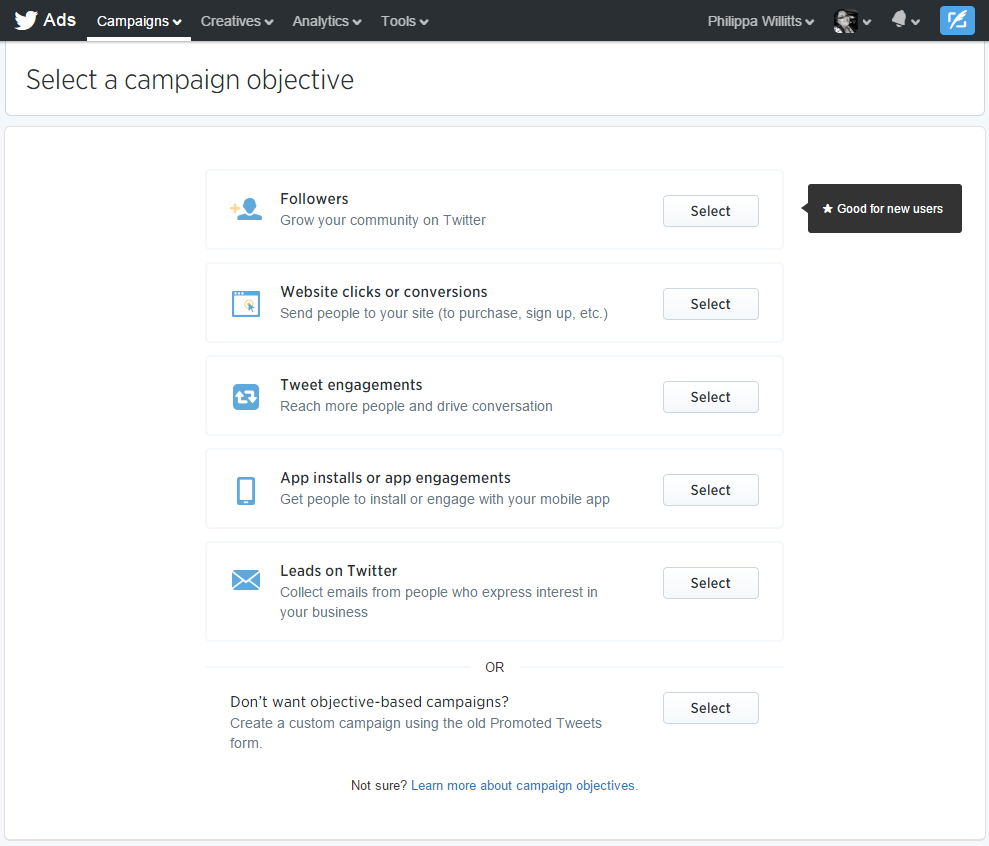Screen dimensions: 989x846
Task: Select Website clicks or conversions objective
Action: tap(710, 304)
